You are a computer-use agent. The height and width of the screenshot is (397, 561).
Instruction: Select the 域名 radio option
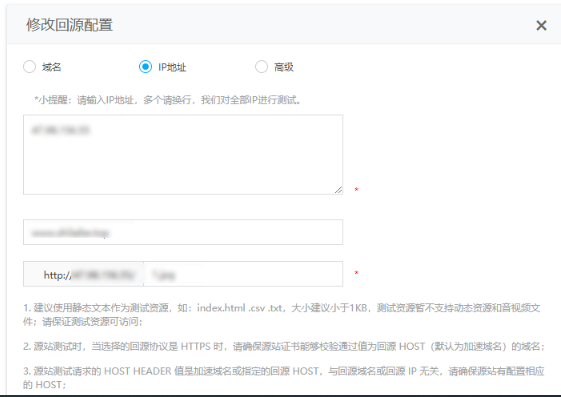pyautogui.click(x=29, y=67)
